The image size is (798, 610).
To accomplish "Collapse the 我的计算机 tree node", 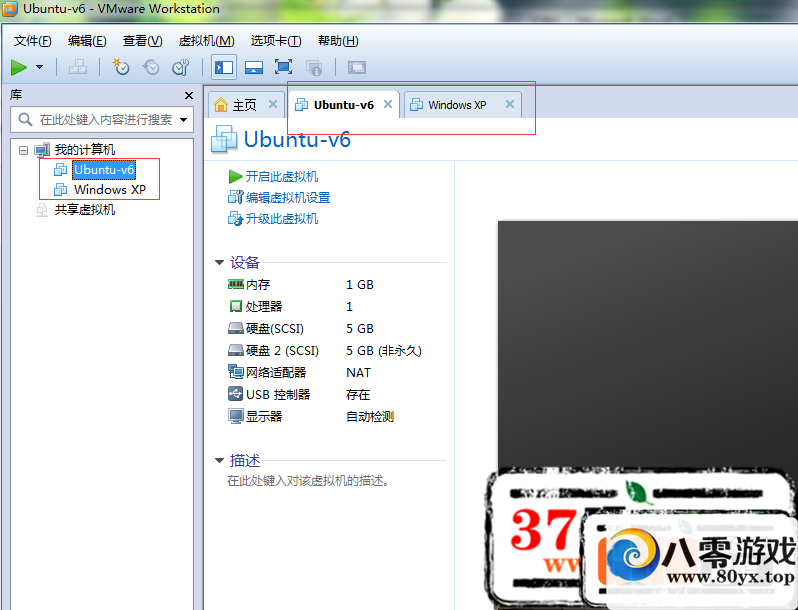I will (23, 150).
